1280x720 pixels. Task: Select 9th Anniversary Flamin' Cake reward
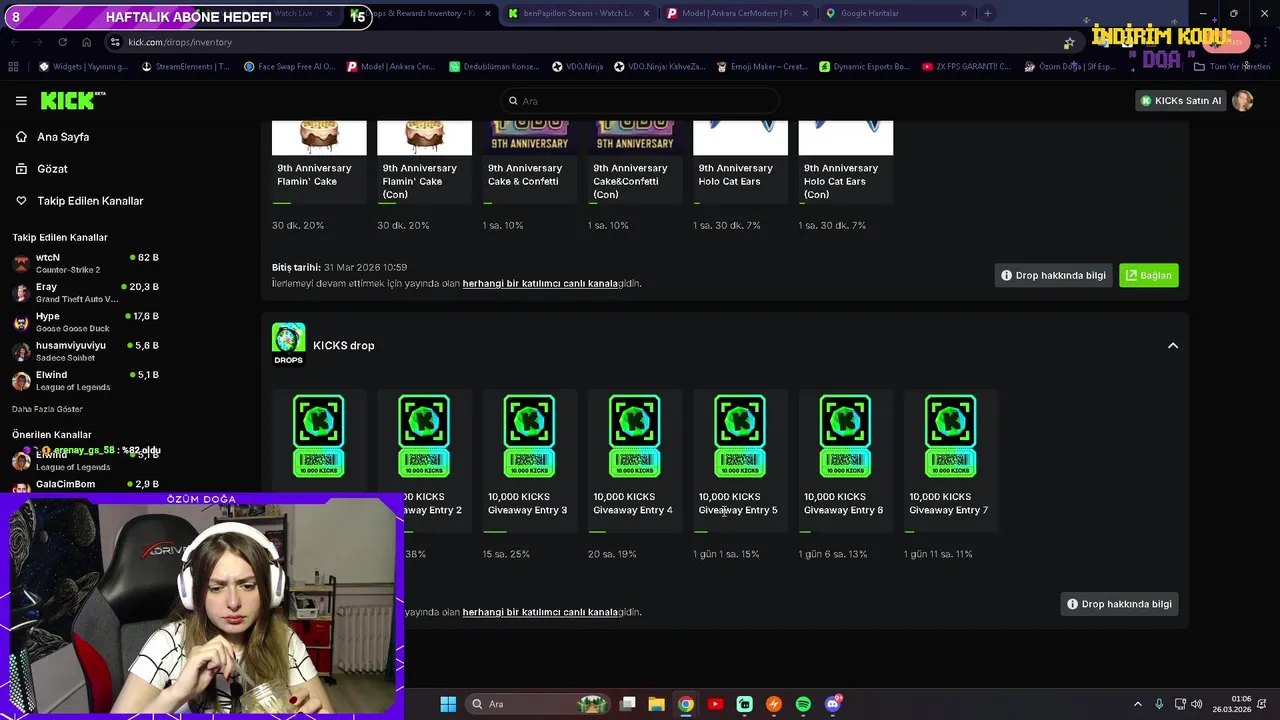click(319, 163)
